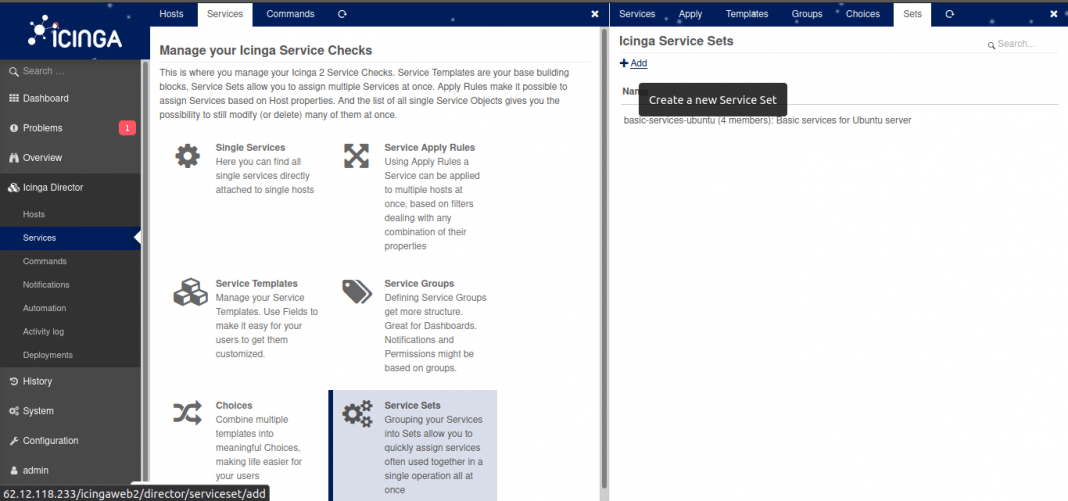This screenshot has height=501, width=1068.
Task: Open the Service Groups tags icon
Action: [x=357, y=291]
